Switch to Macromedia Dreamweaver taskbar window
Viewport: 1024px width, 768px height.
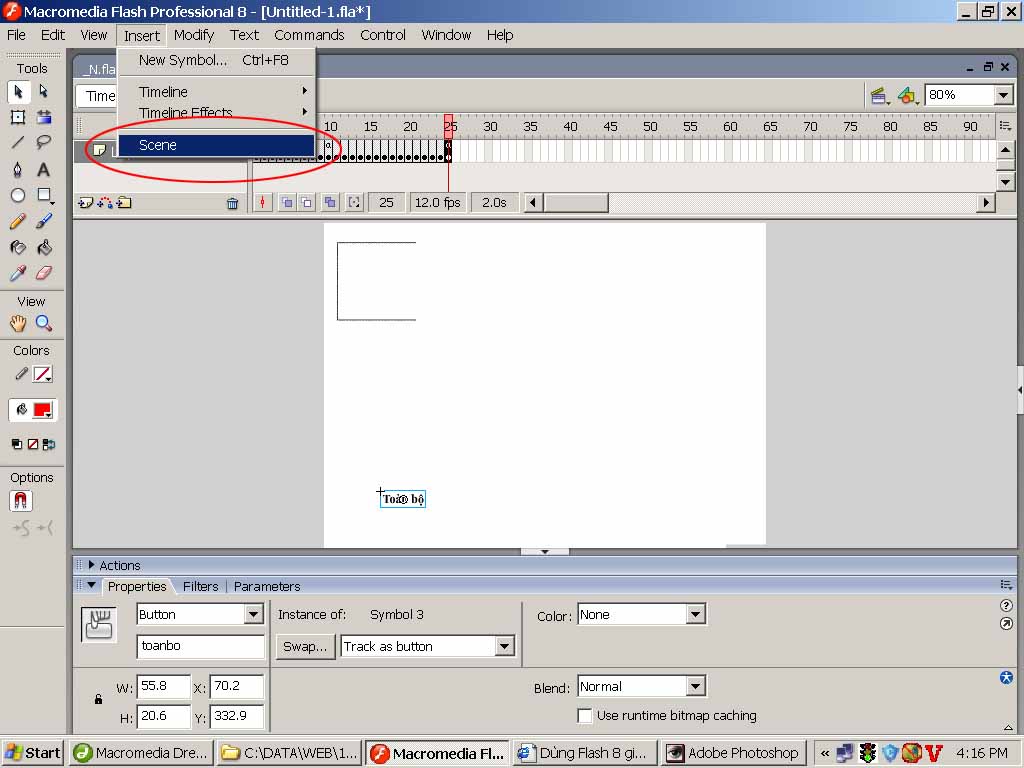142,753
